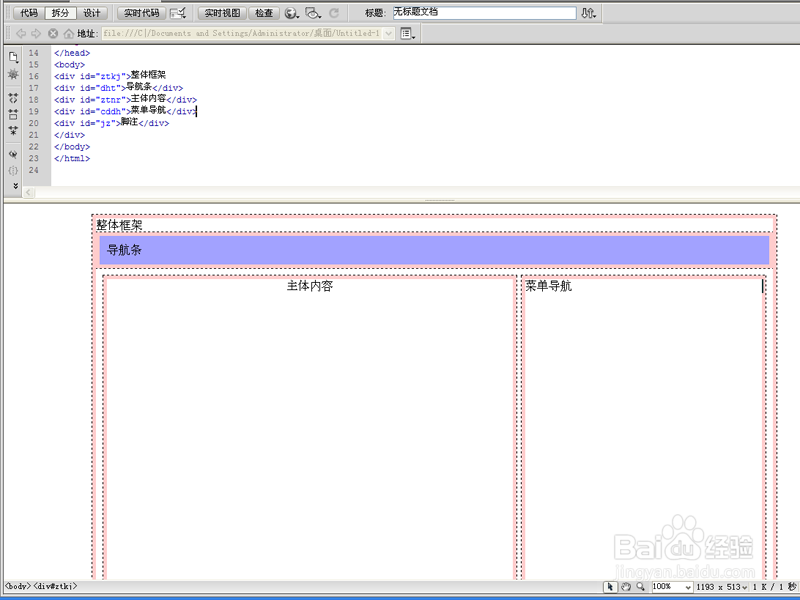This screenshot has width=800, height=600.
Task: Switch to 设计 Design view
Action: coord(92,13)
